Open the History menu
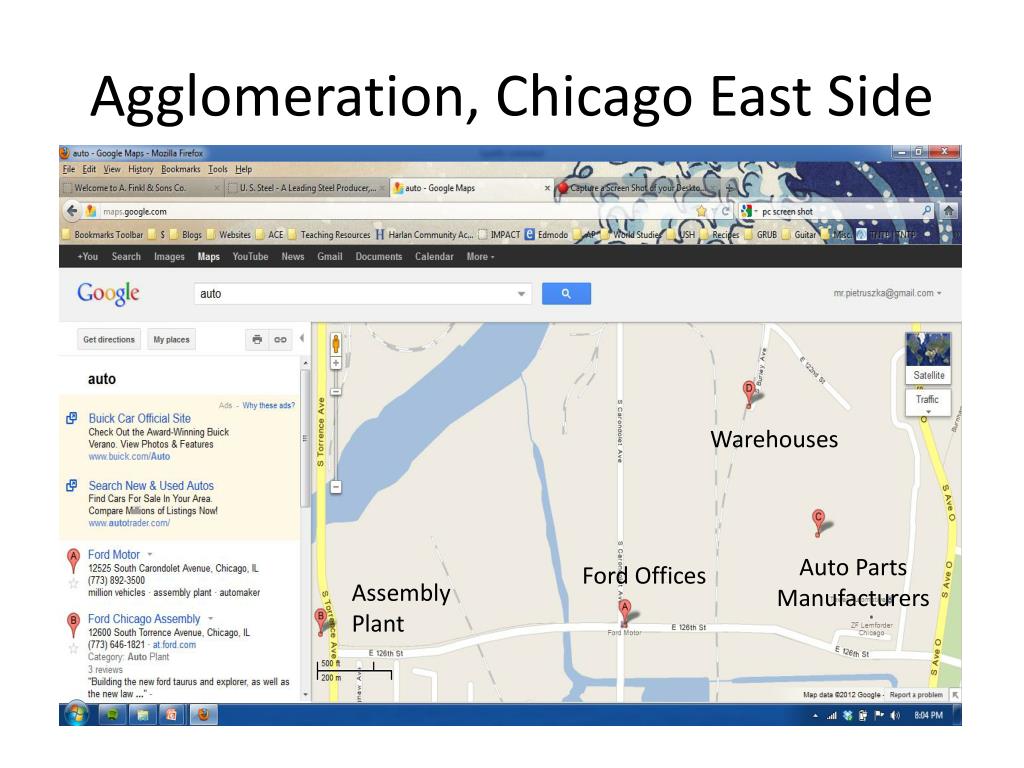This screenshot has height=768, width=1024. [140, 169]
